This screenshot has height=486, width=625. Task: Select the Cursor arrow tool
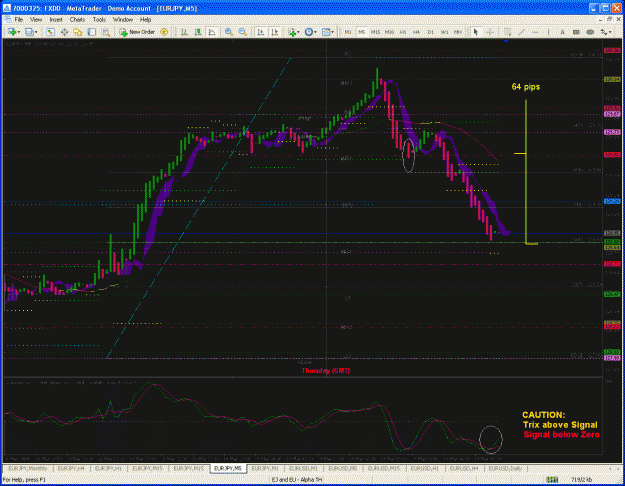pyautogui.click(x=476, y=32)
